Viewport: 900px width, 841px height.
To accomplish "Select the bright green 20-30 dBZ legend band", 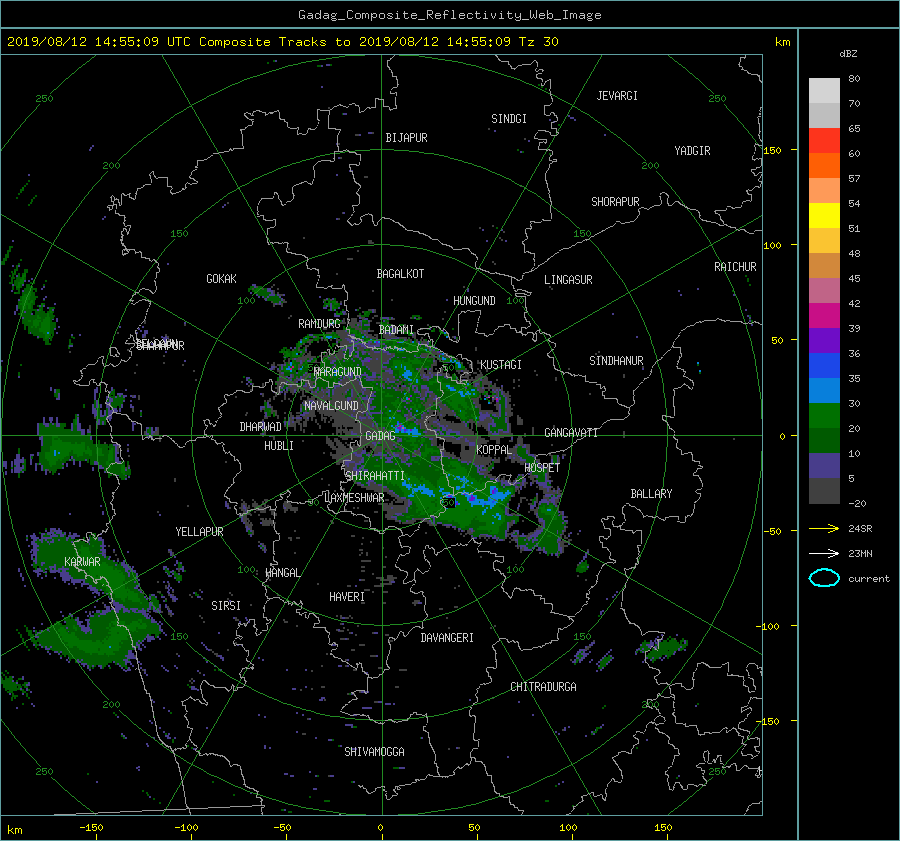I will [824, 416].
